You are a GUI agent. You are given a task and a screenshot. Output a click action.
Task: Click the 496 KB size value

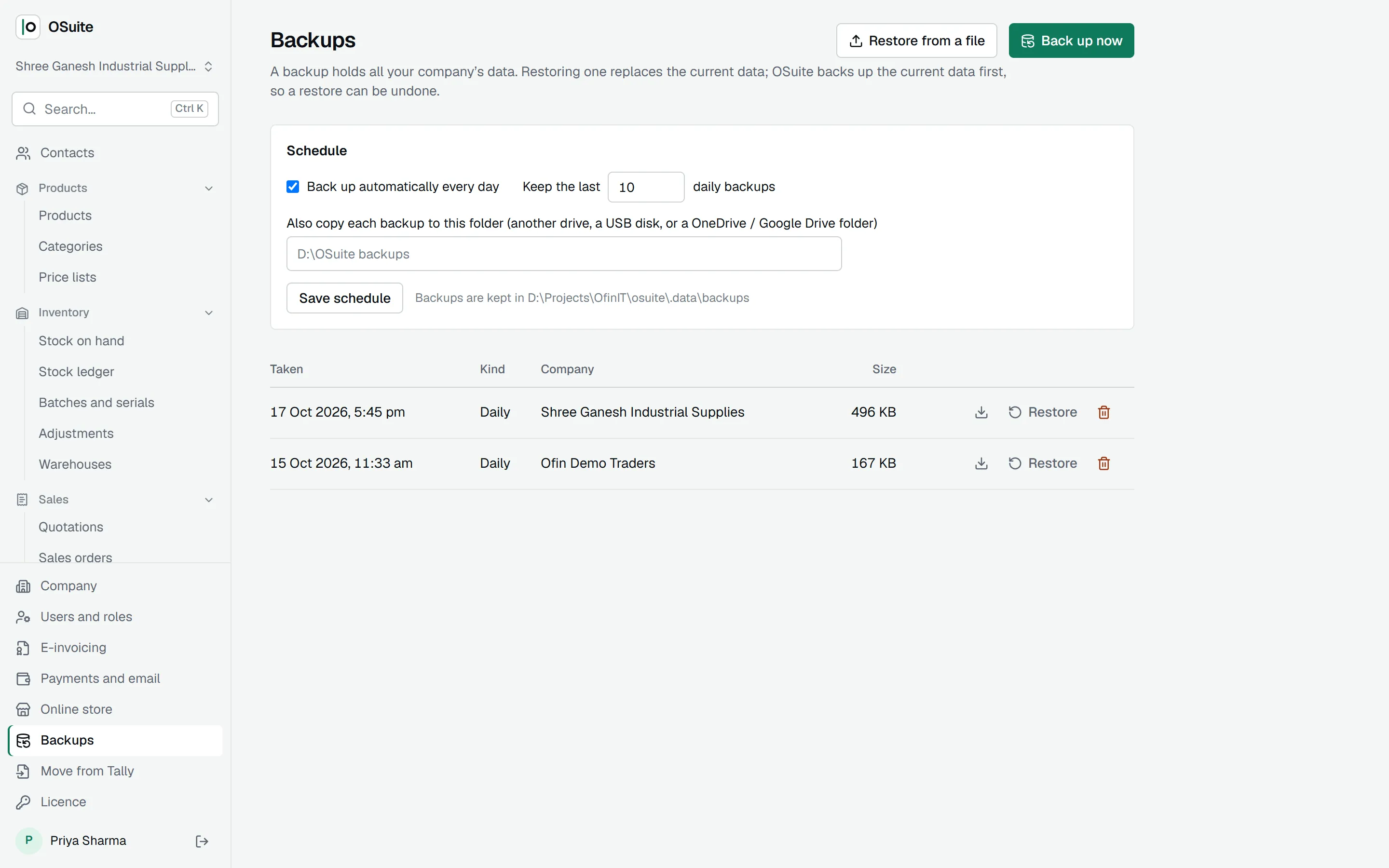[x=873, y=412]
